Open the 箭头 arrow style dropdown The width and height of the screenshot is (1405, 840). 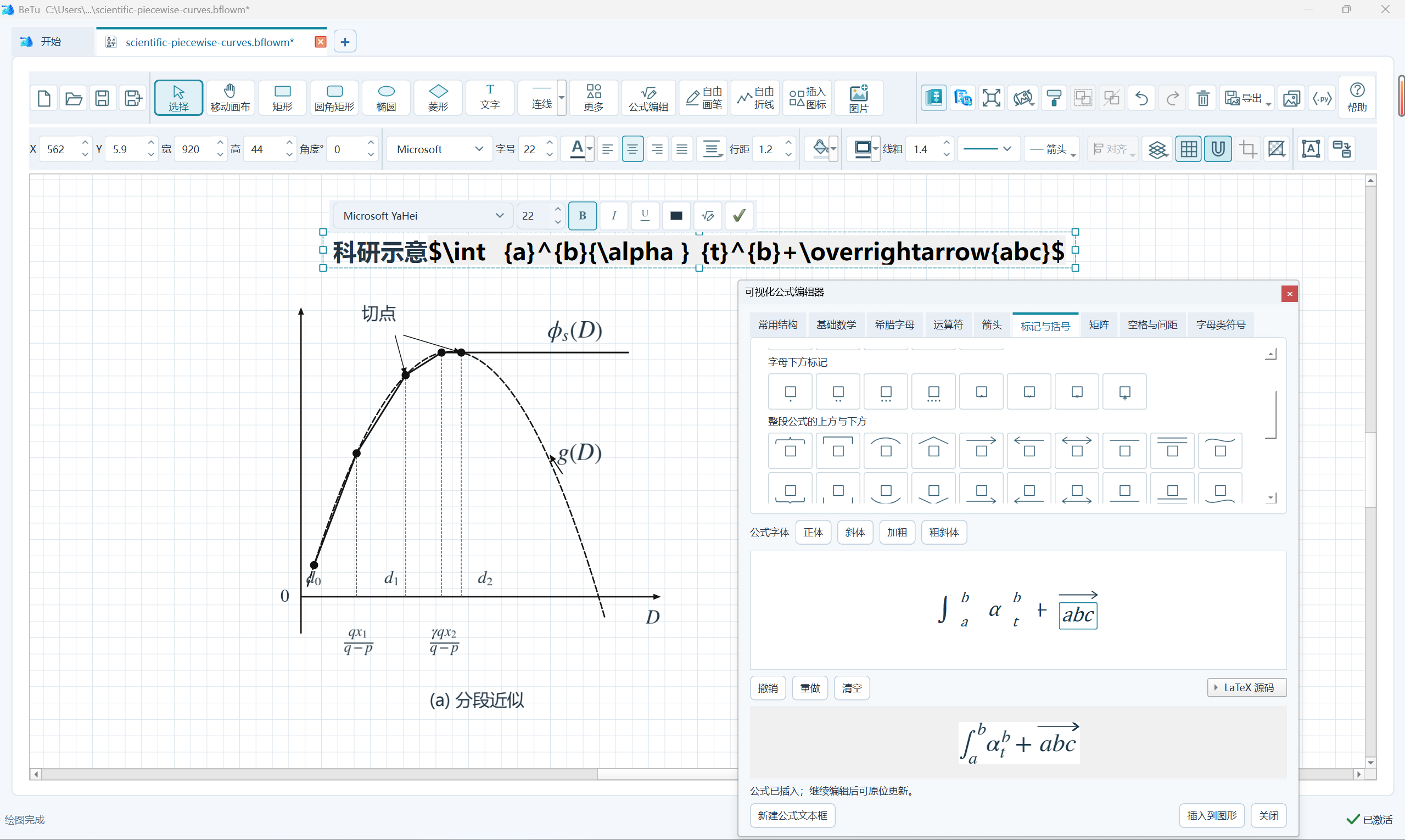[x=1052, y=149]
